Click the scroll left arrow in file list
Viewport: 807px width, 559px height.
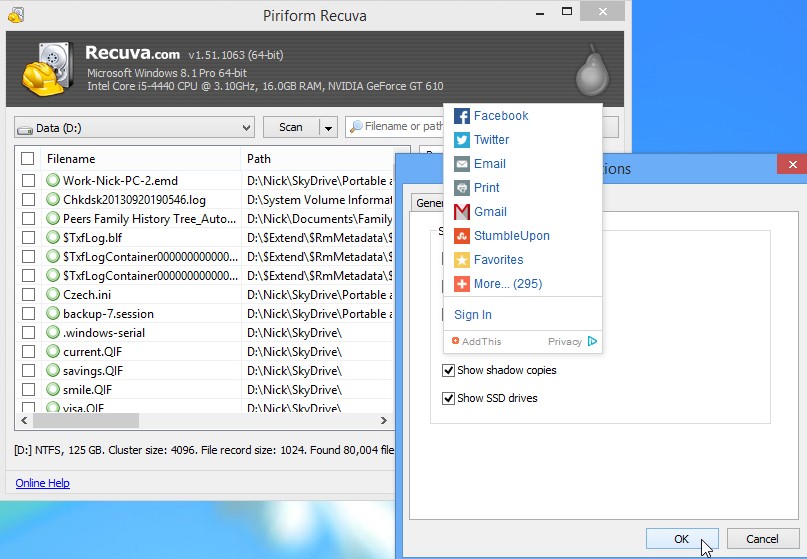(x=24, y=421)
